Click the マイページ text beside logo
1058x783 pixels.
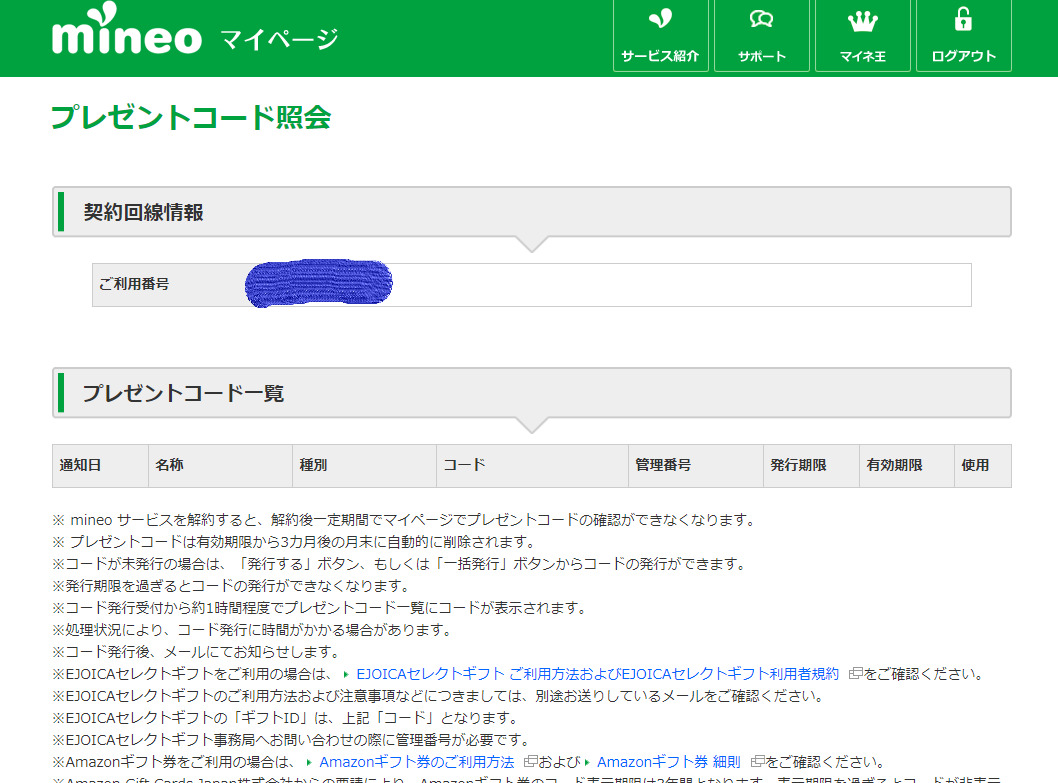coord(279,40)
